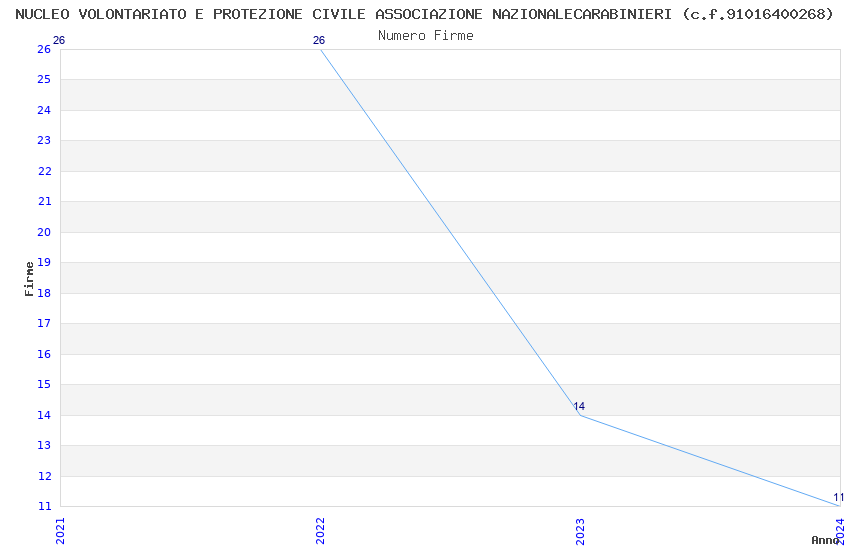Screen dimensions: 850x550
Task: Click the y-axis tick label 14
Action: [x=44, y=415]
